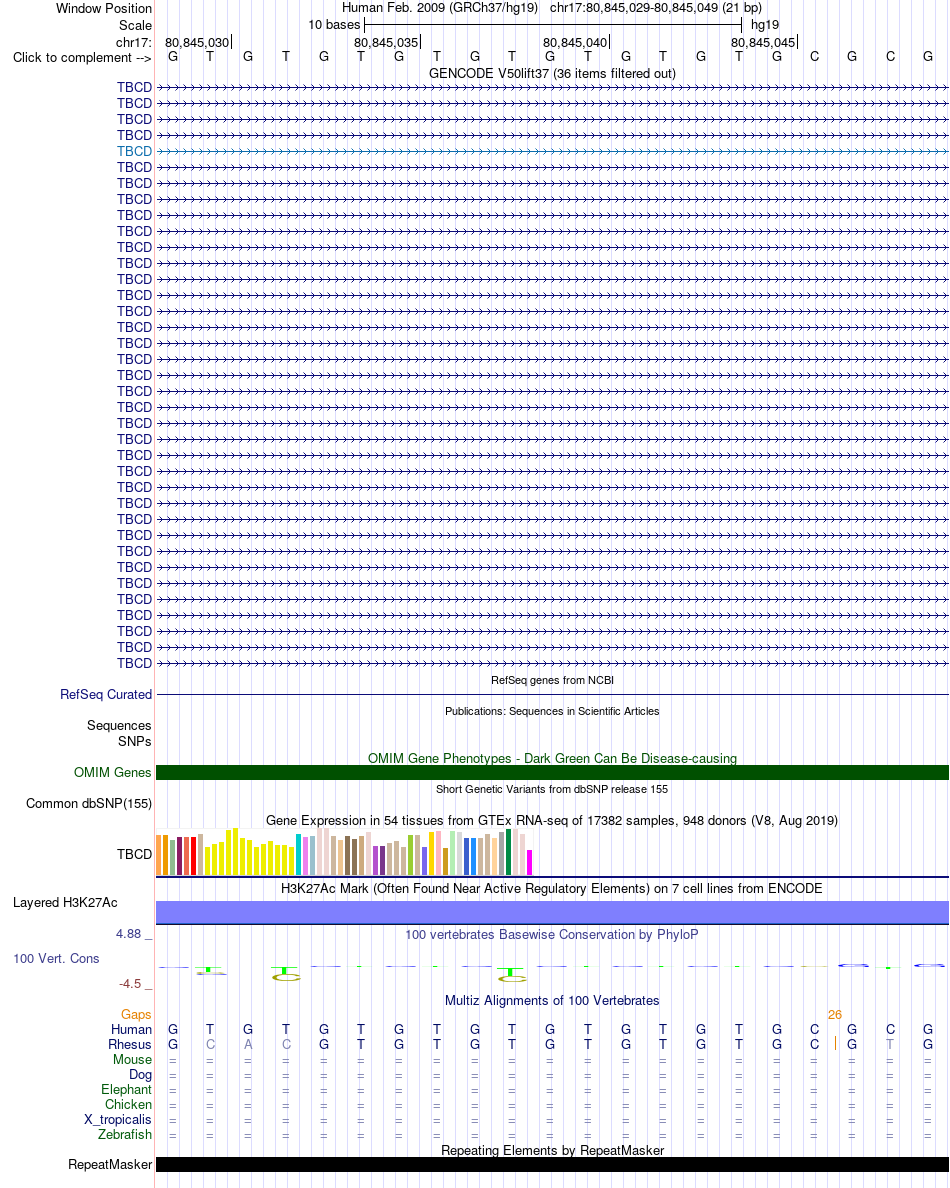Select the Dog species row label
The width and height of the screenshot is (950, 1188).
tap(140, 1075)
